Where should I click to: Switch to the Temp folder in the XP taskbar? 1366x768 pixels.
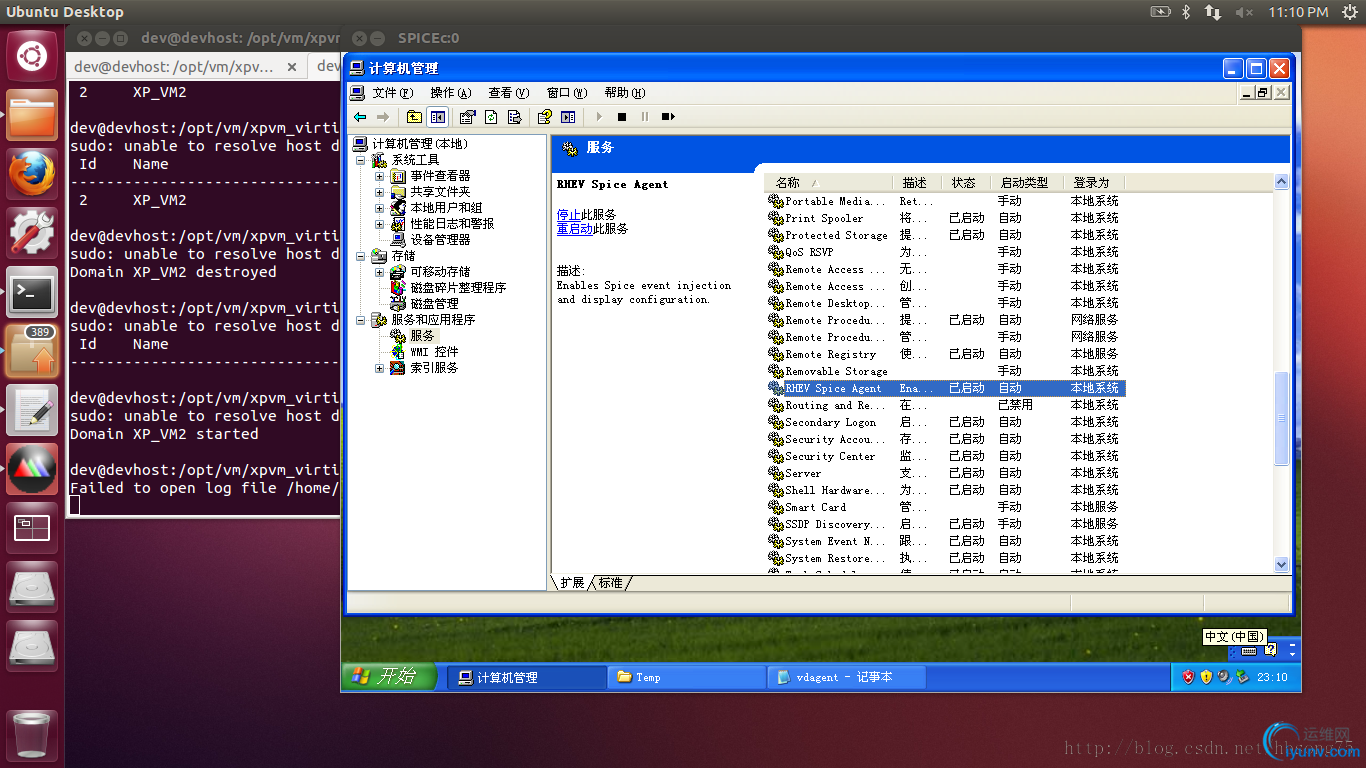686,677
